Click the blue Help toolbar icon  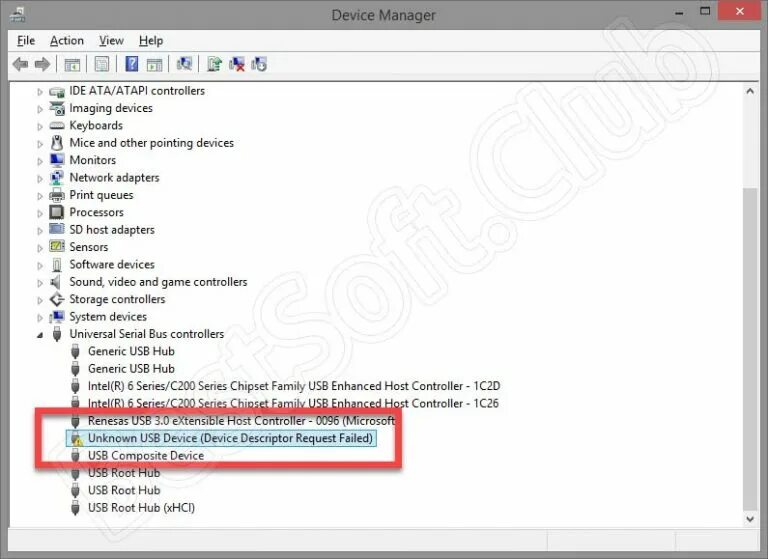coord(132,64)
